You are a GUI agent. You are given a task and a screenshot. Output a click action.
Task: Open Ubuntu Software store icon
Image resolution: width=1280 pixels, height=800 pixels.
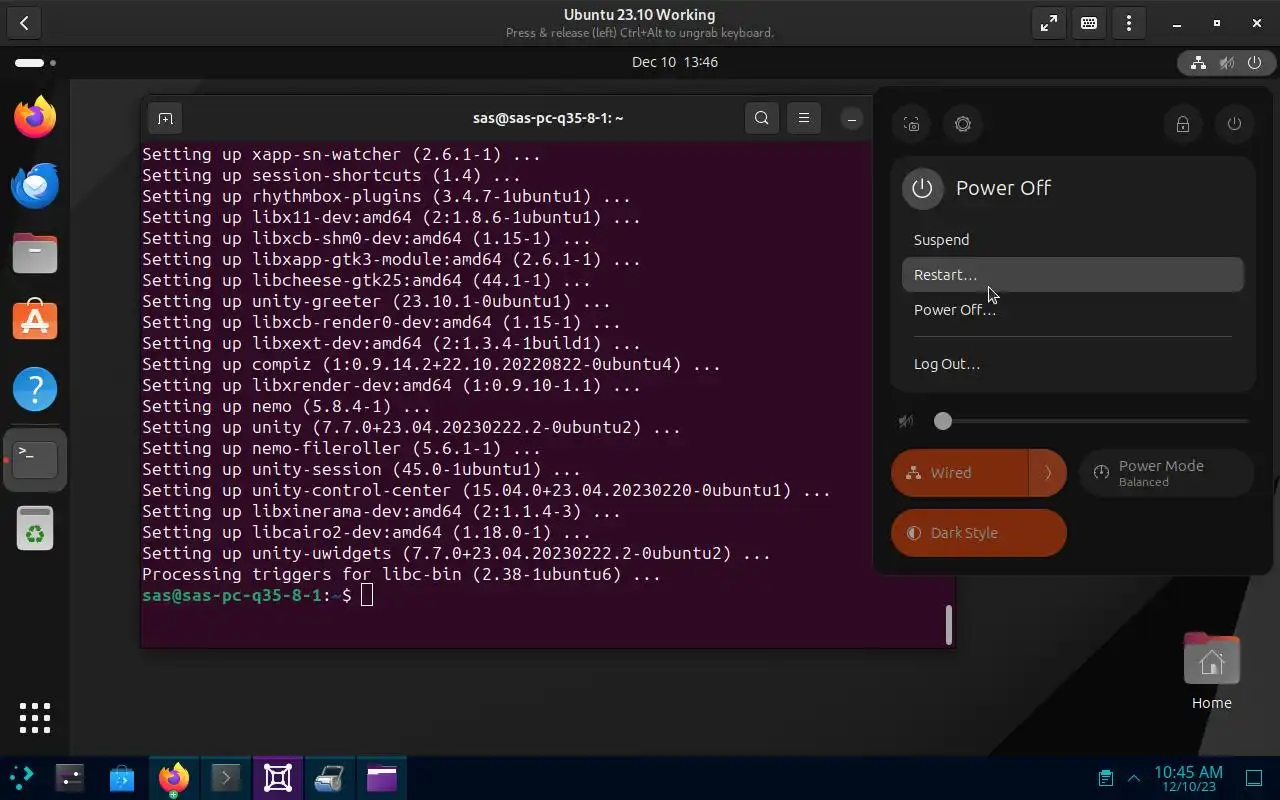coord(35,320)
